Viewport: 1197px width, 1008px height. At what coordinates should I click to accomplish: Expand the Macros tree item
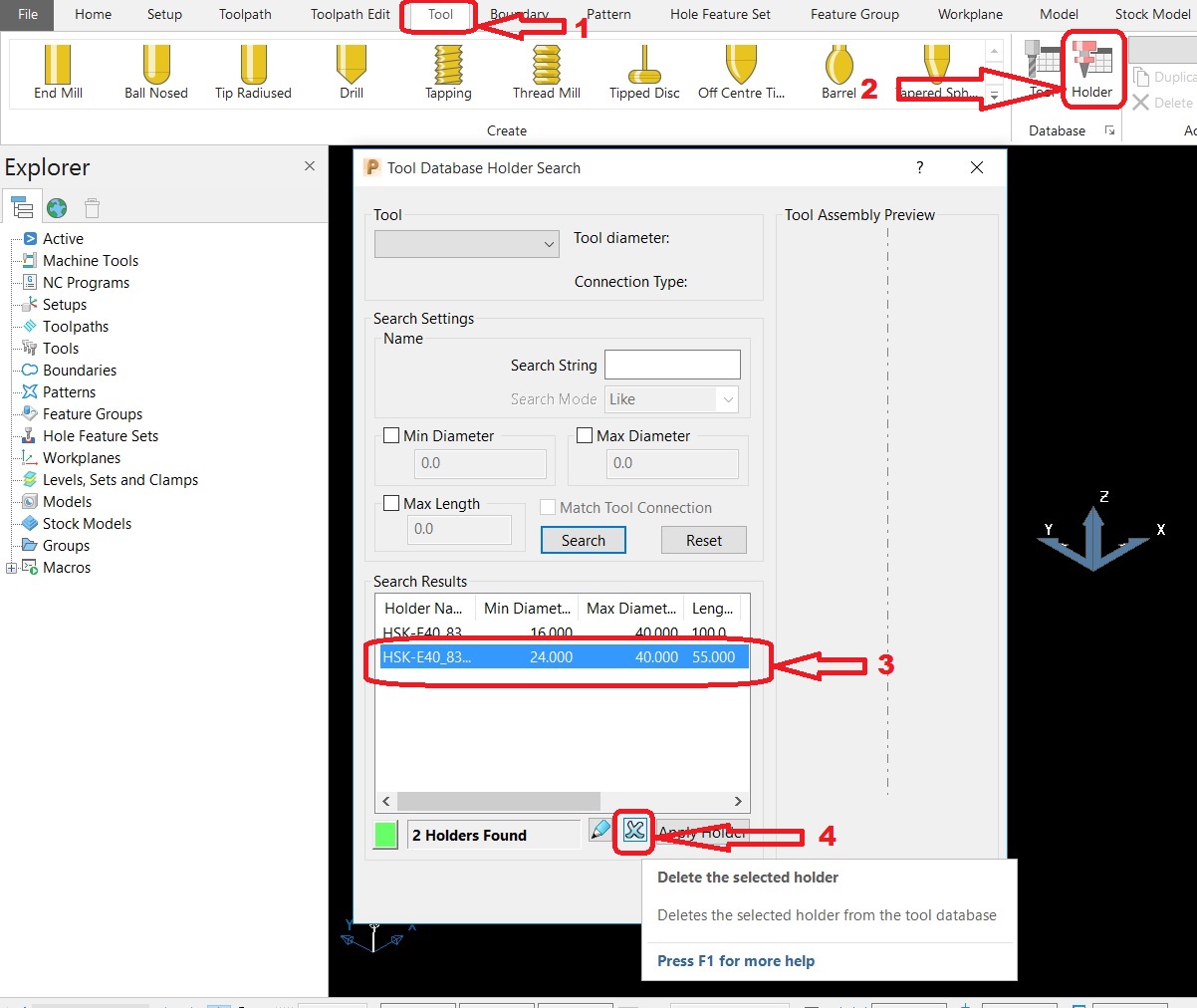coord(11,567)
